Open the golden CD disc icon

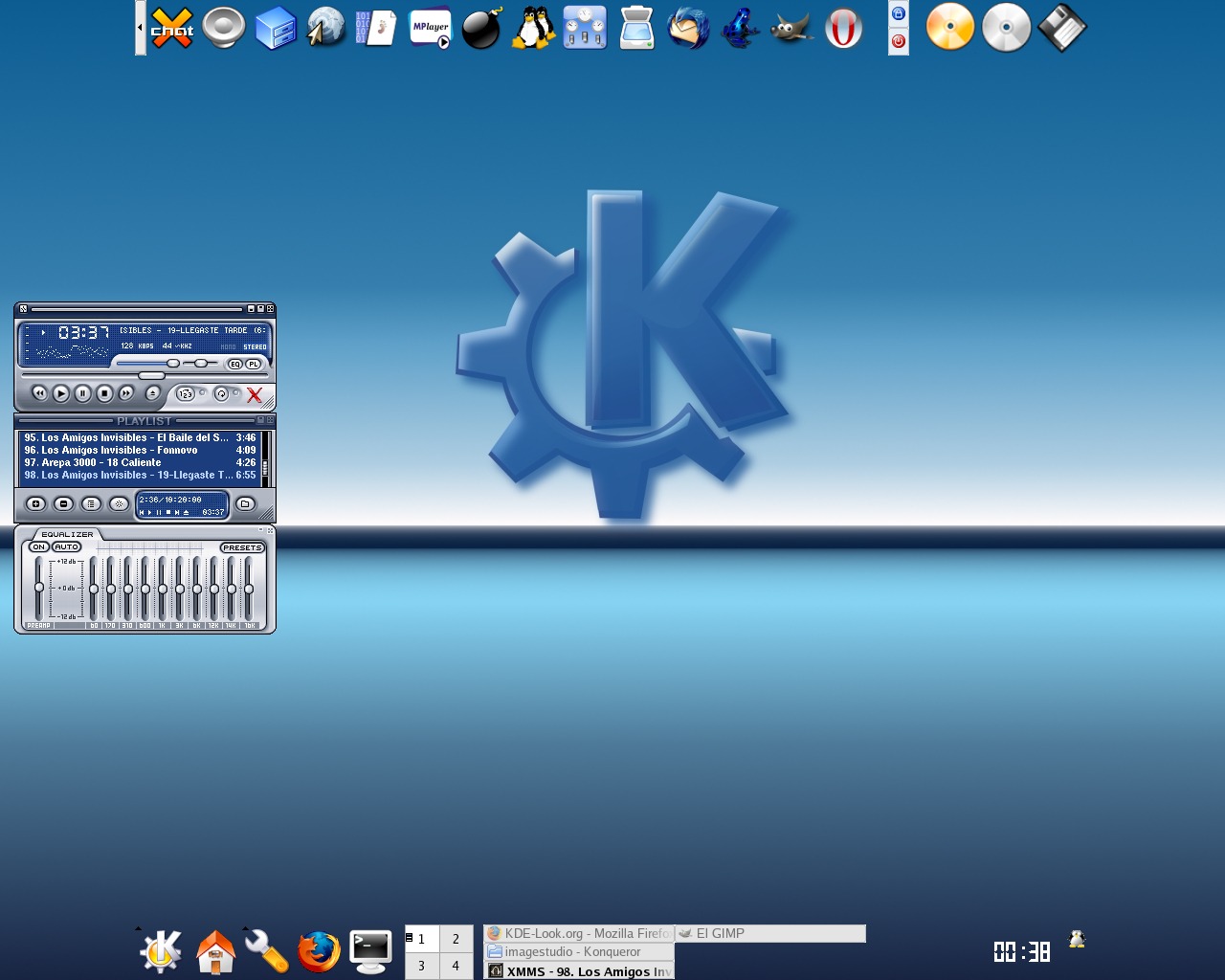point(950,28)
